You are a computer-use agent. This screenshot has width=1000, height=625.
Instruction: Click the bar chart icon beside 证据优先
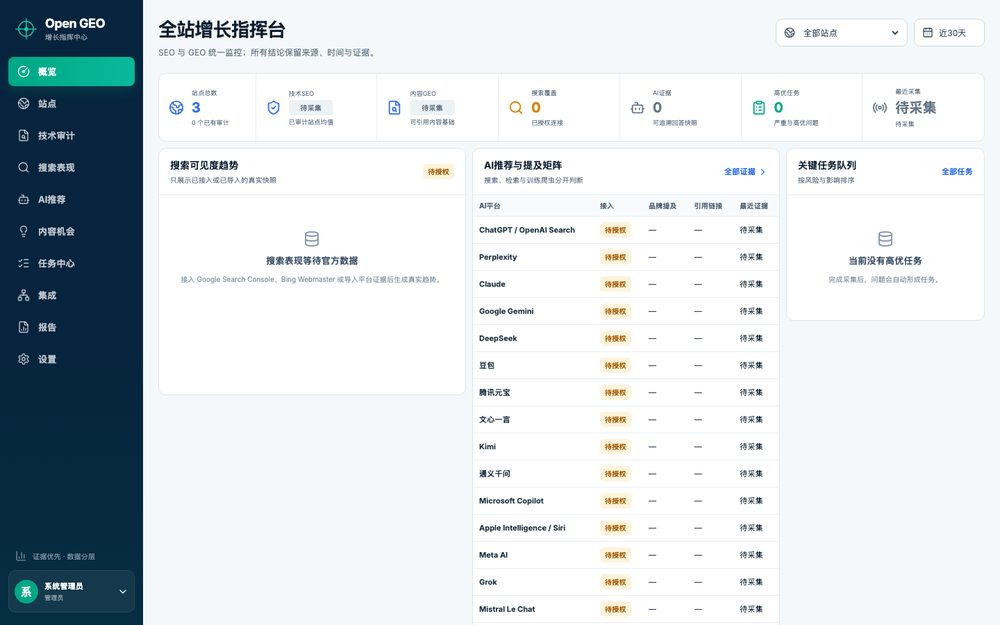[20, 556]
